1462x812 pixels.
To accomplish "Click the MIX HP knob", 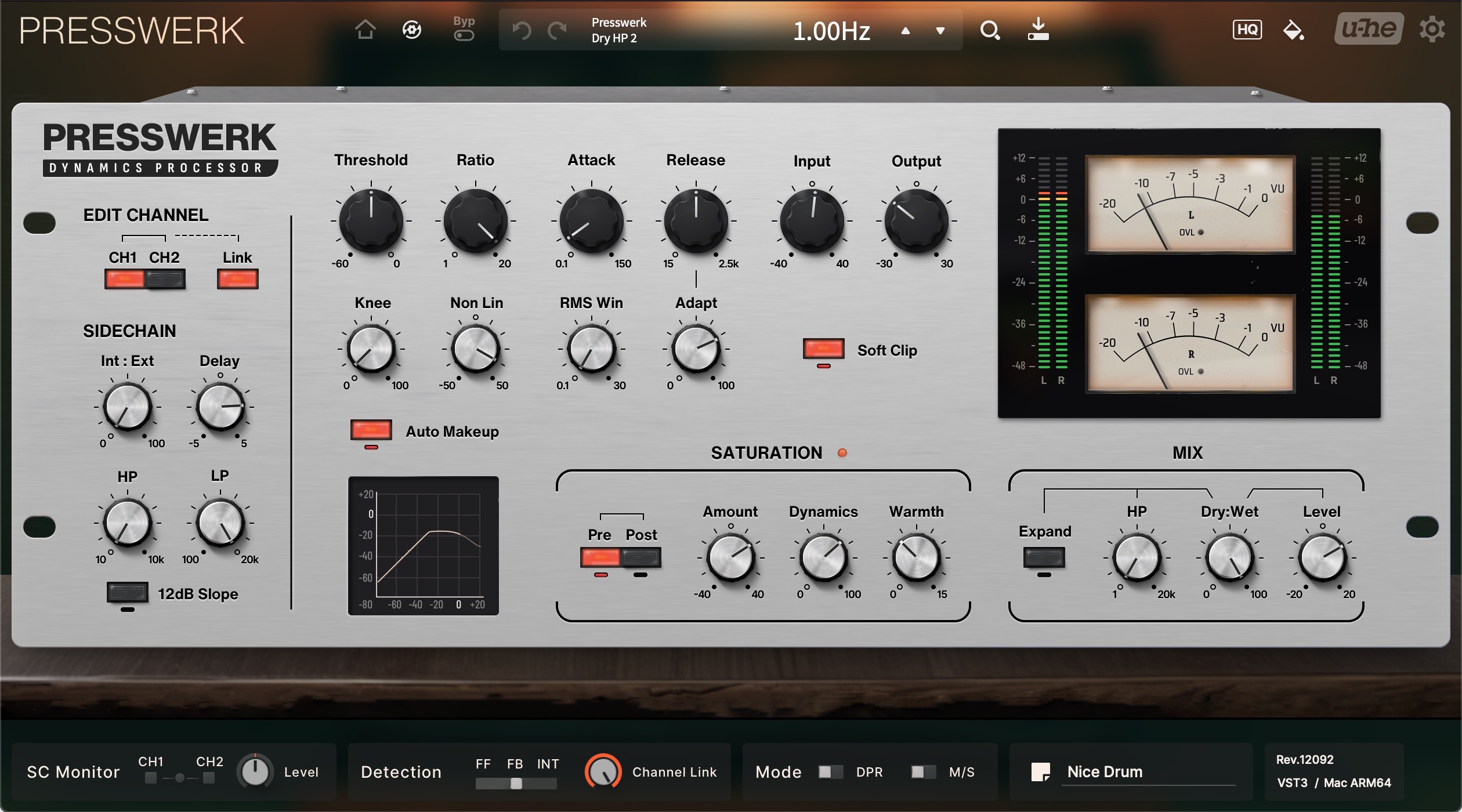I will tap(1137, 557).
